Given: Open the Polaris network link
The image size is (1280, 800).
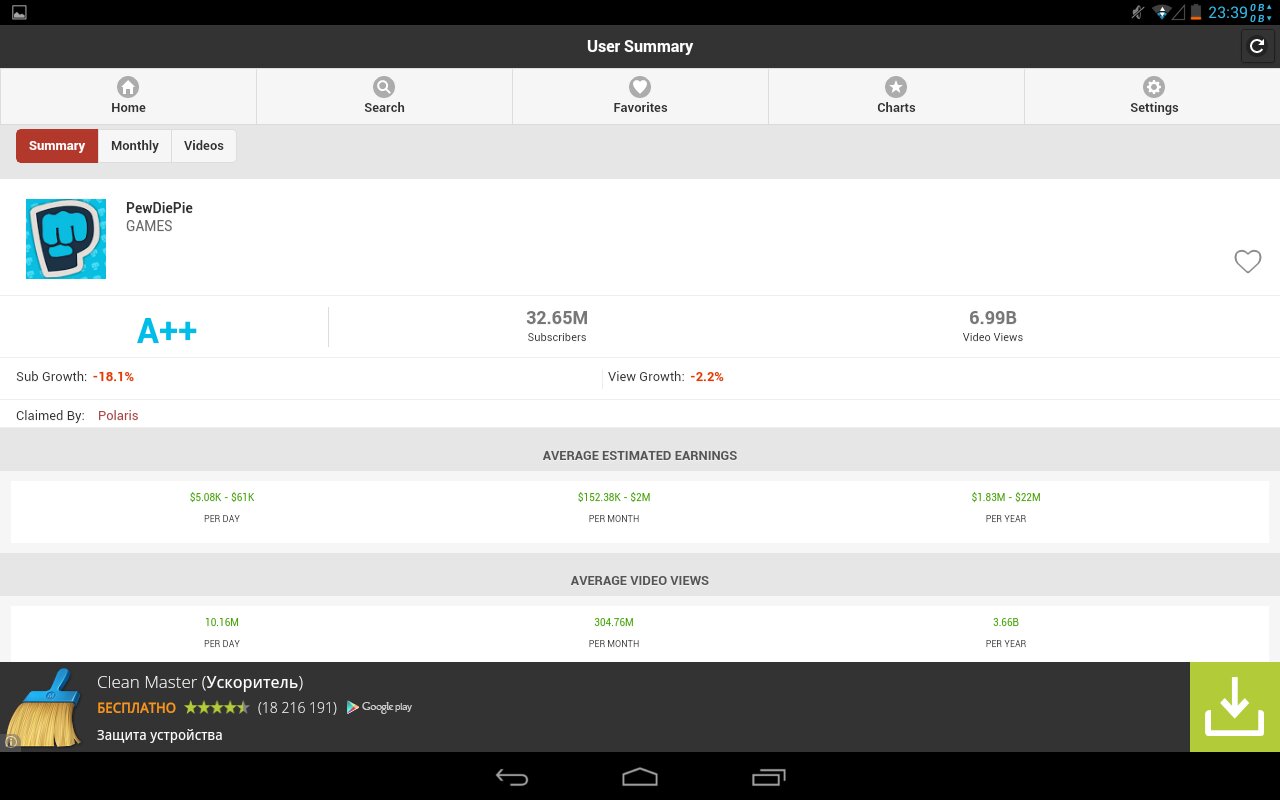Looking at the screenshot, I should [118, 416].
